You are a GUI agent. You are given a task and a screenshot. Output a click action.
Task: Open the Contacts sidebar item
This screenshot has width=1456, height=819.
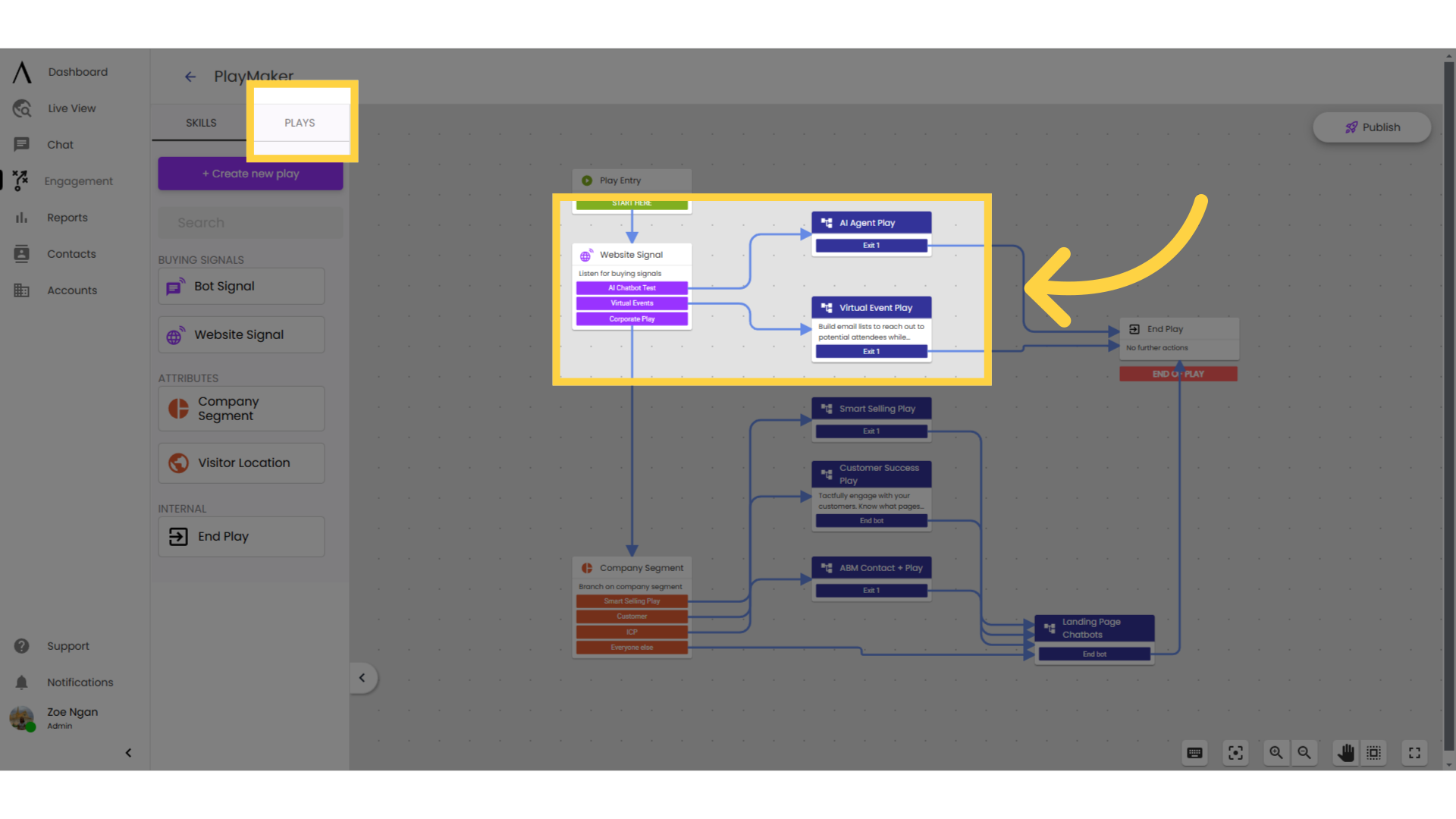71,254
